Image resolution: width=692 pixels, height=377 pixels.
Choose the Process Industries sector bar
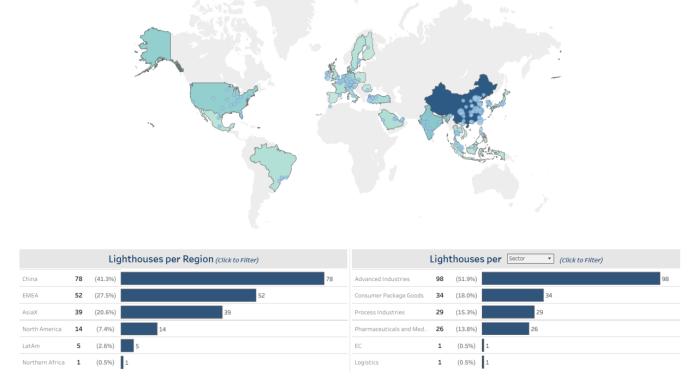click(x=508, y=312)
